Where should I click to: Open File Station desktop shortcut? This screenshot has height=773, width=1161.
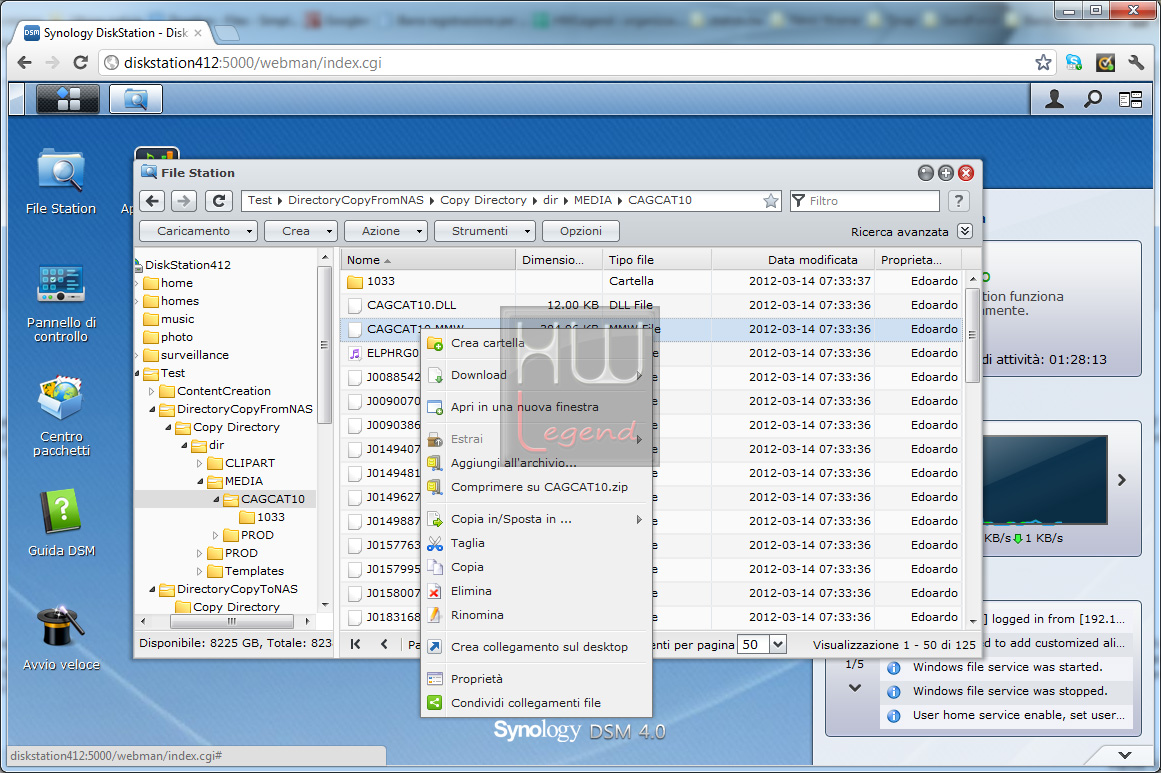61,182
